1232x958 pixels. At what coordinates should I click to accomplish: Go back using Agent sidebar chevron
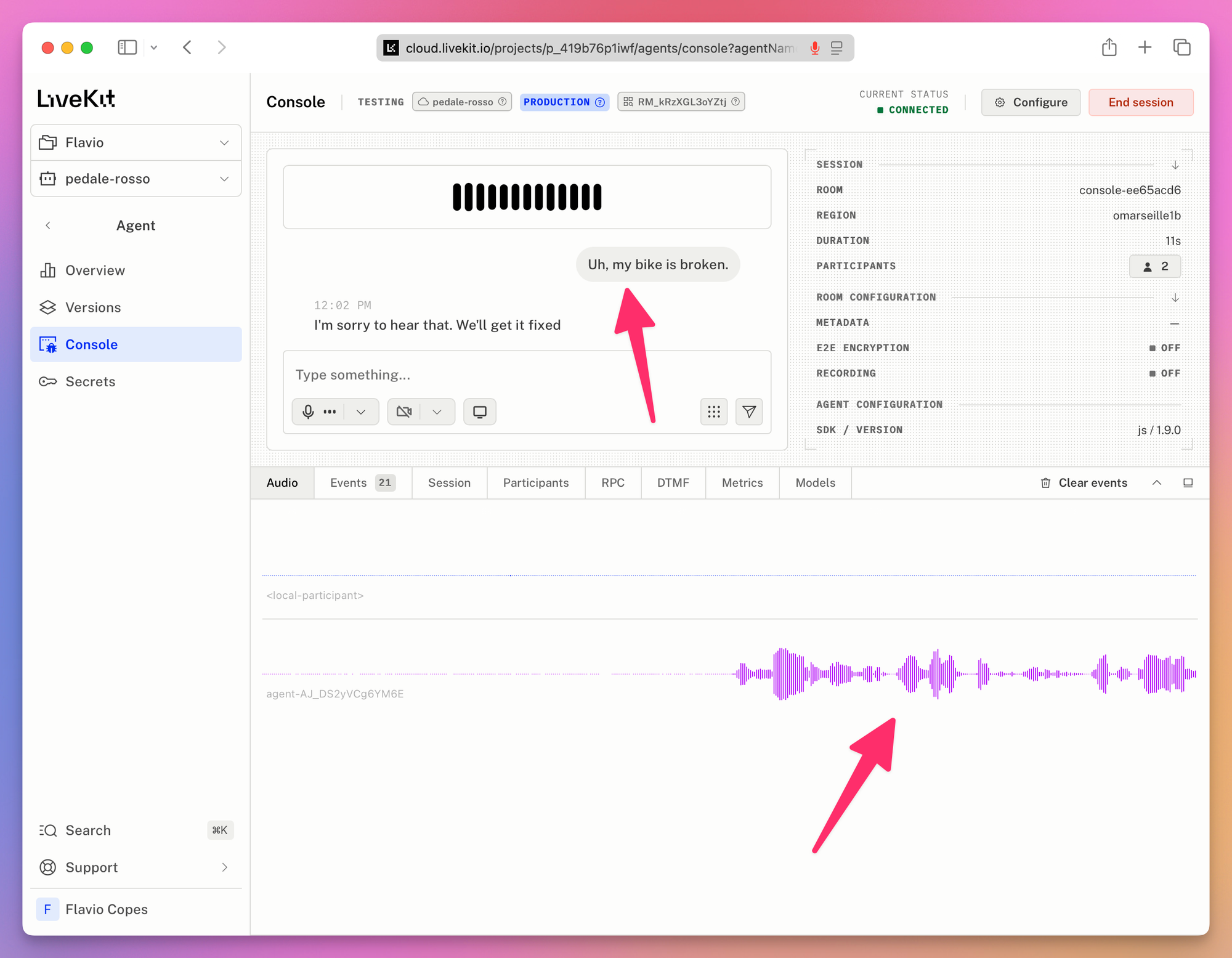(x=48, y=225)
